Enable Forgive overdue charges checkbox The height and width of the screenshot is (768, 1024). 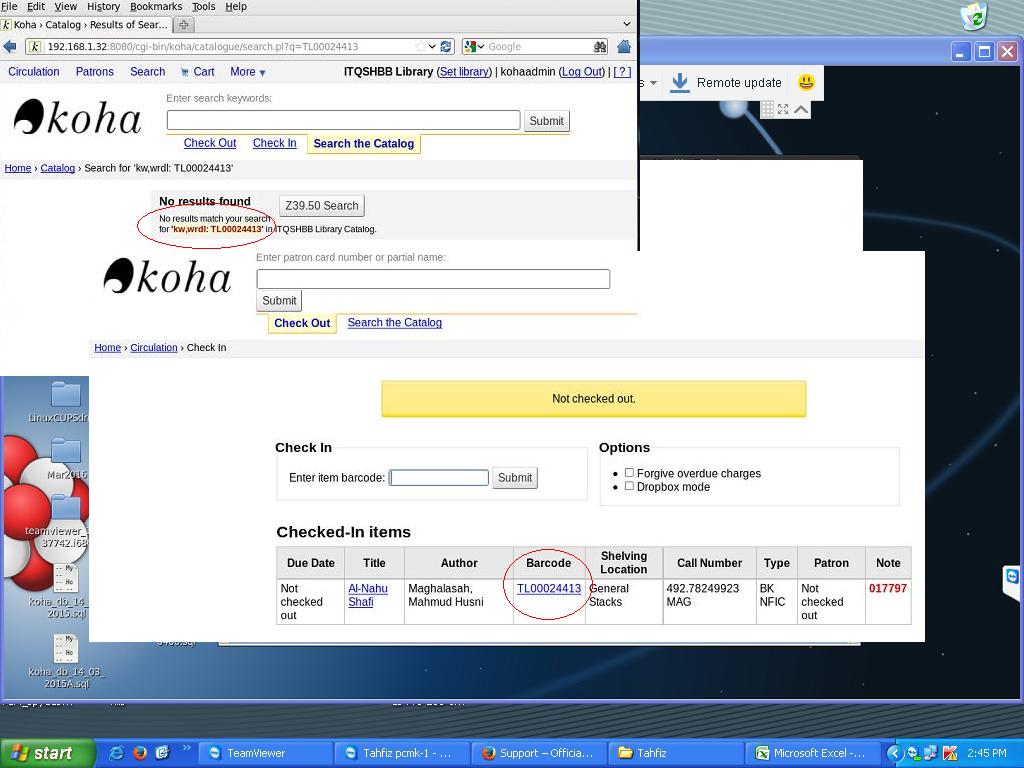pyautogui.click(x=629, y=473)
